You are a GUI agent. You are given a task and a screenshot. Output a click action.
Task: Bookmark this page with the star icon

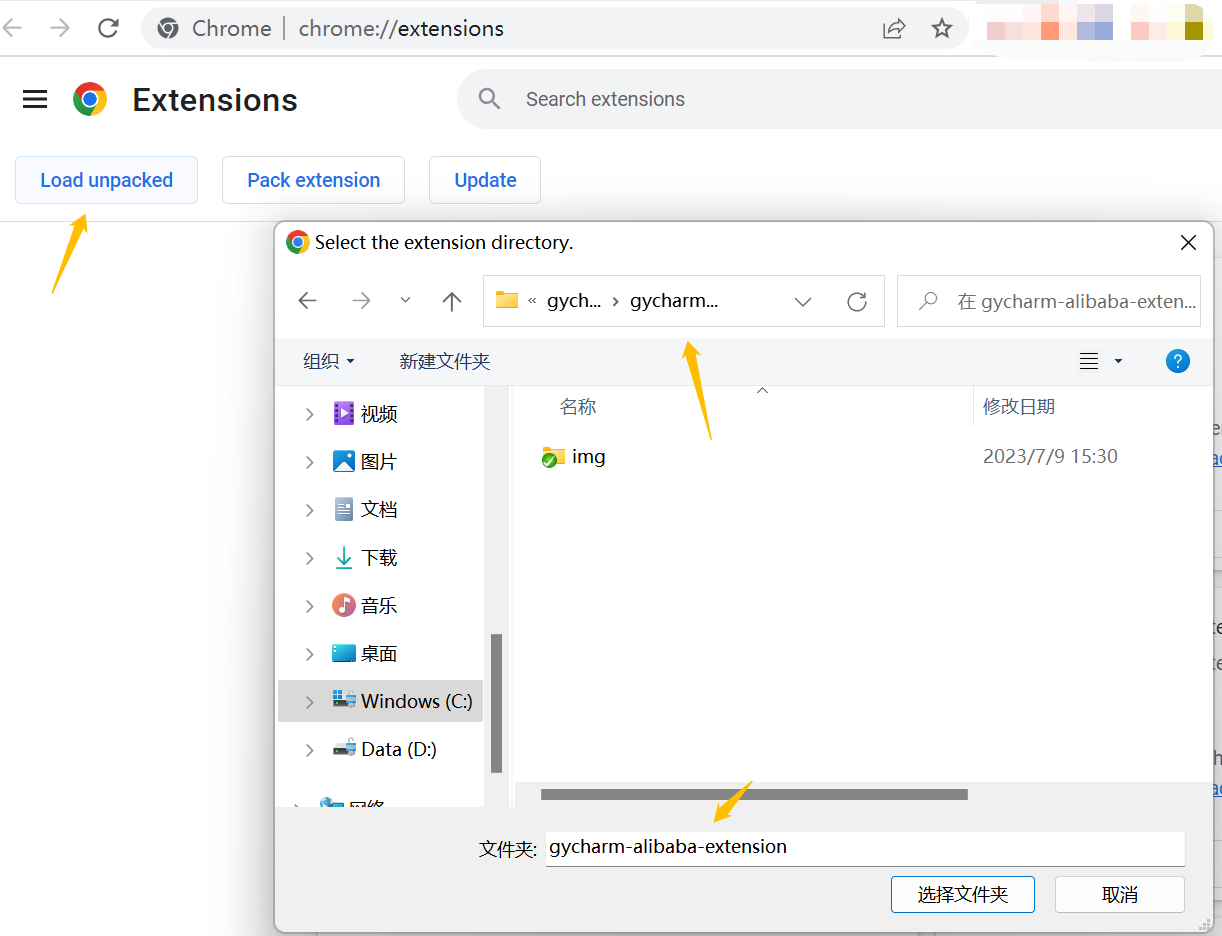[x=942, y=28]
